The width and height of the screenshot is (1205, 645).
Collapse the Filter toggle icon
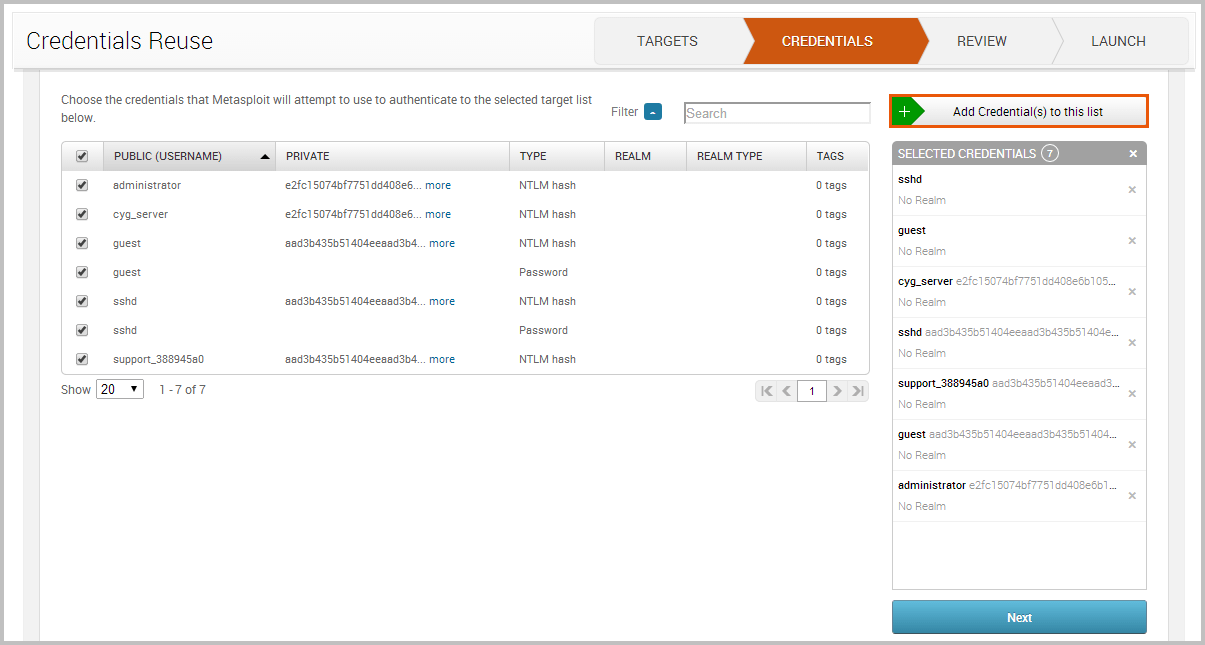click(x=653, y=112)
